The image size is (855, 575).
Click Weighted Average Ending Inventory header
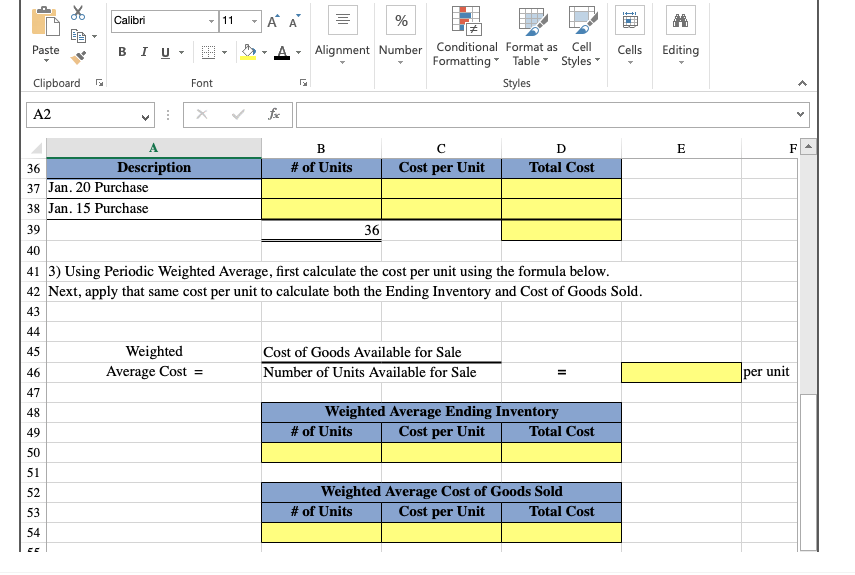[441, 412]
